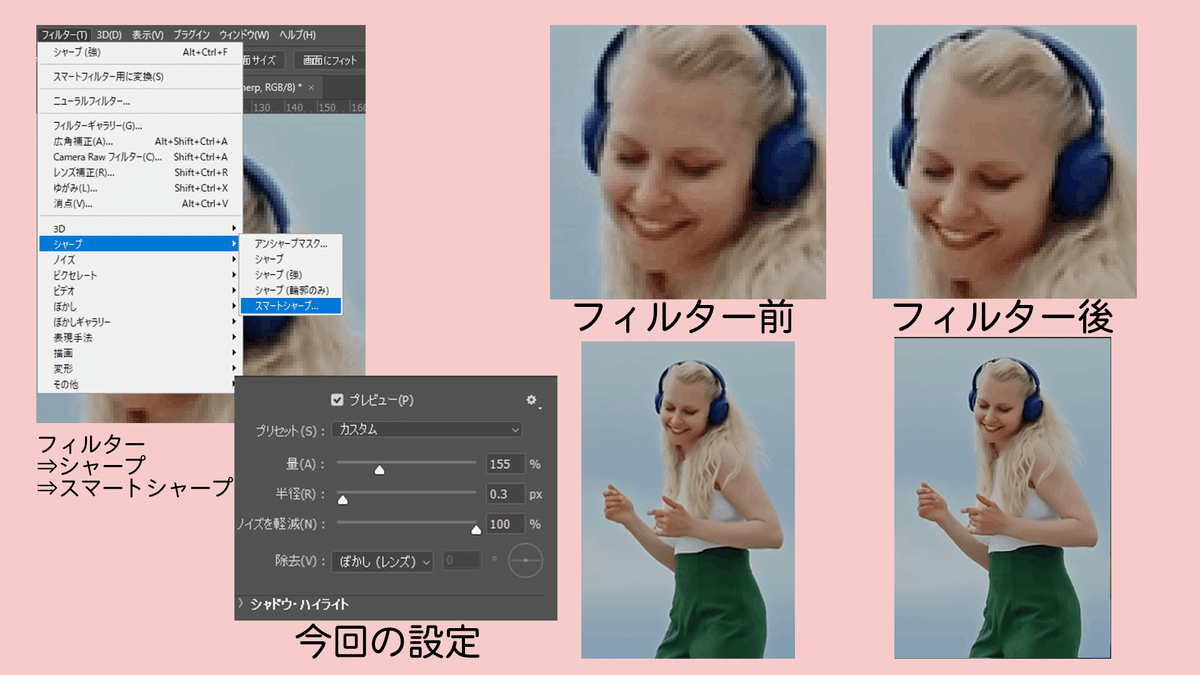Open the フィルター(T) menu
The image size is (1200, 675).
click(64, 35)
